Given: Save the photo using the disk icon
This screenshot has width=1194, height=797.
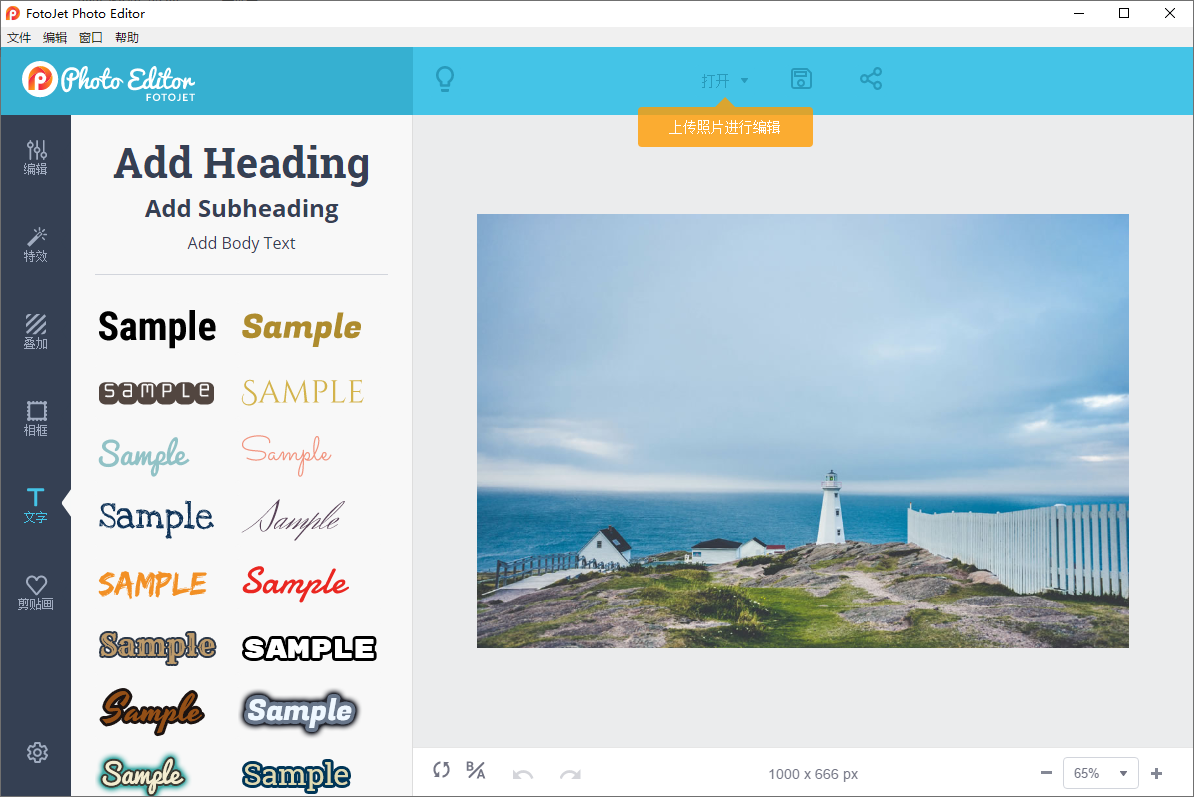Looking at the screenshot, I should point(801,80).
